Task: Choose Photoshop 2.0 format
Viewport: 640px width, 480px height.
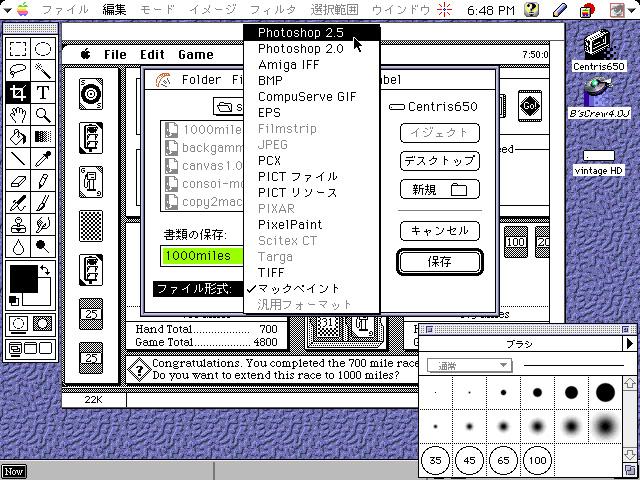Action: click(x=312, y=49)
